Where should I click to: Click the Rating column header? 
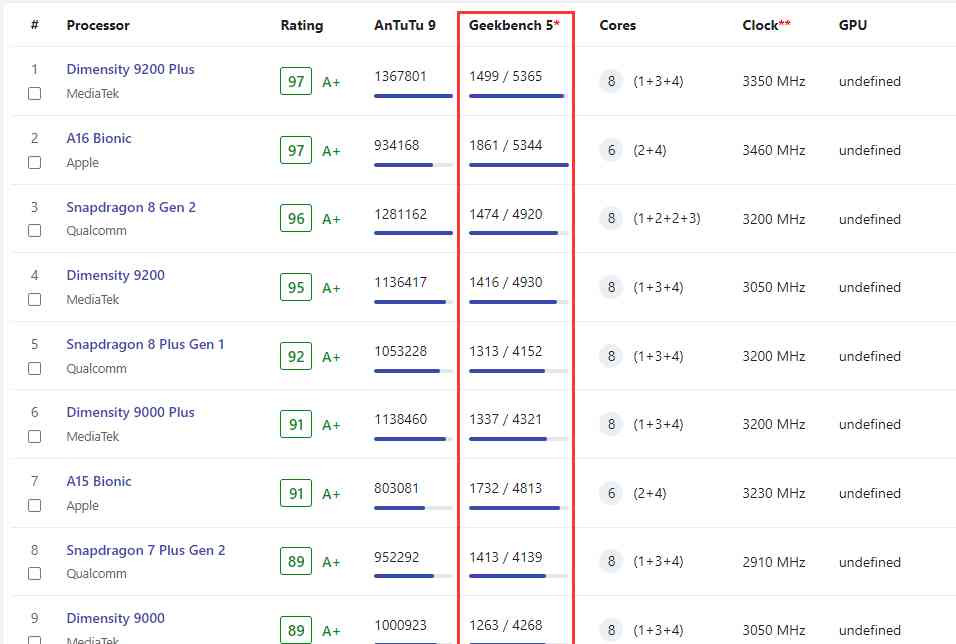(x=302, y=25)
